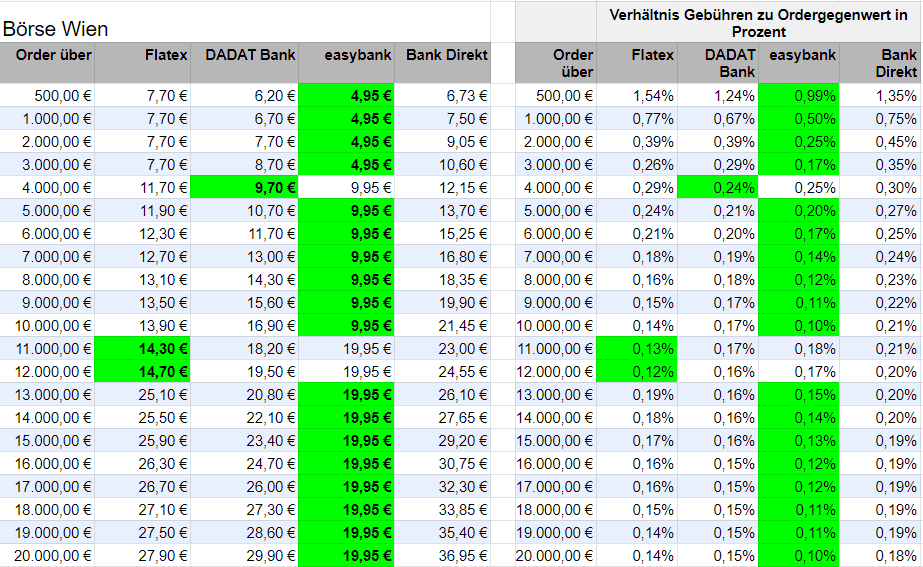Screen dimensions: 923x567
Task: Click the 26,30 € Flatex cell
Action: (x=142, y=463)
